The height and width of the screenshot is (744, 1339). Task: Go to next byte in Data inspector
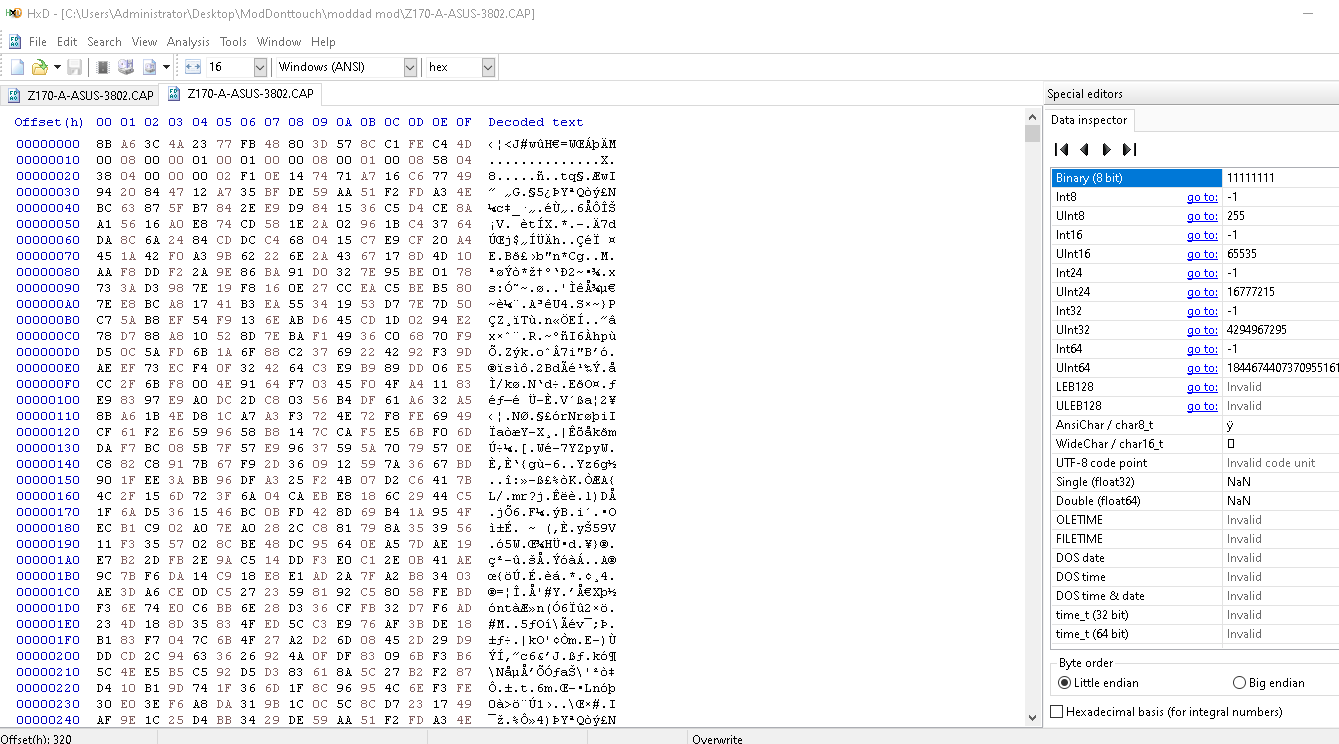pyautogui.click(x=1106, y=149)
